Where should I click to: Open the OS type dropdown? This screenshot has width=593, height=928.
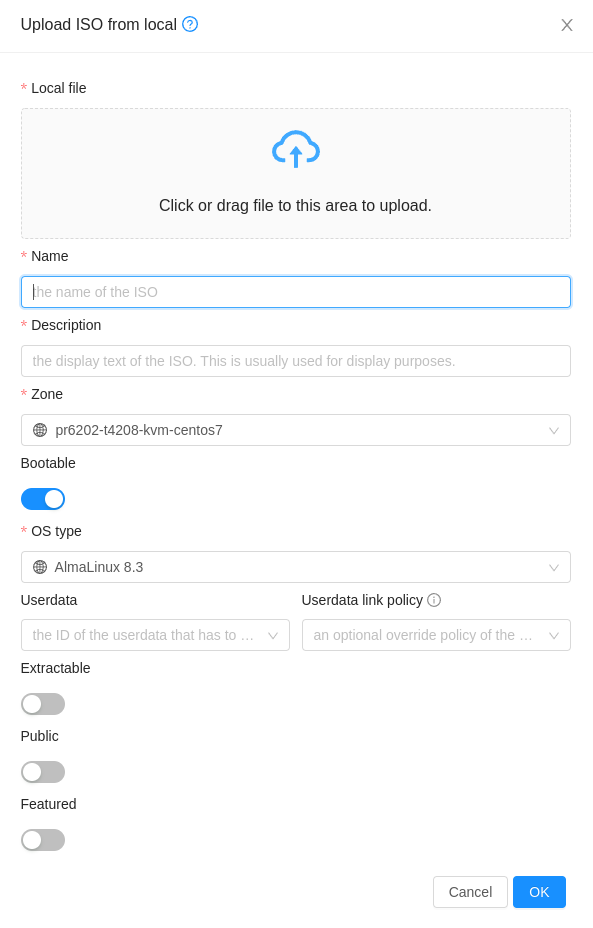(295, 567)
